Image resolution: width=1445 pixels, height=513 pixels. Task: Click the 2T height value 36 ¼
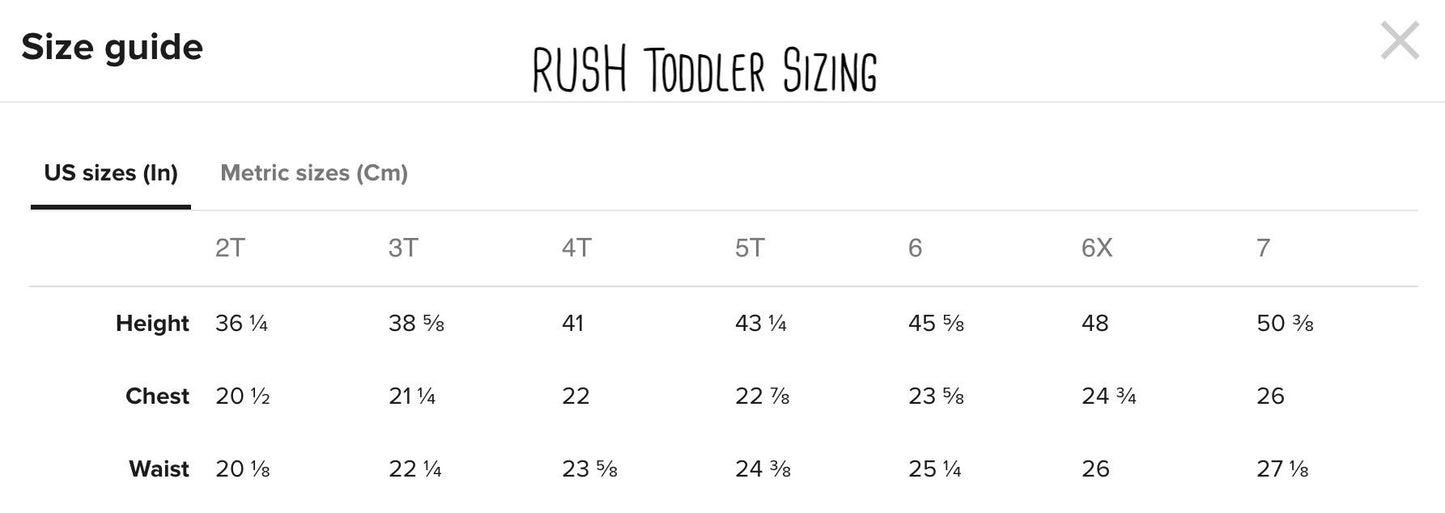click(x=241, y=323)
